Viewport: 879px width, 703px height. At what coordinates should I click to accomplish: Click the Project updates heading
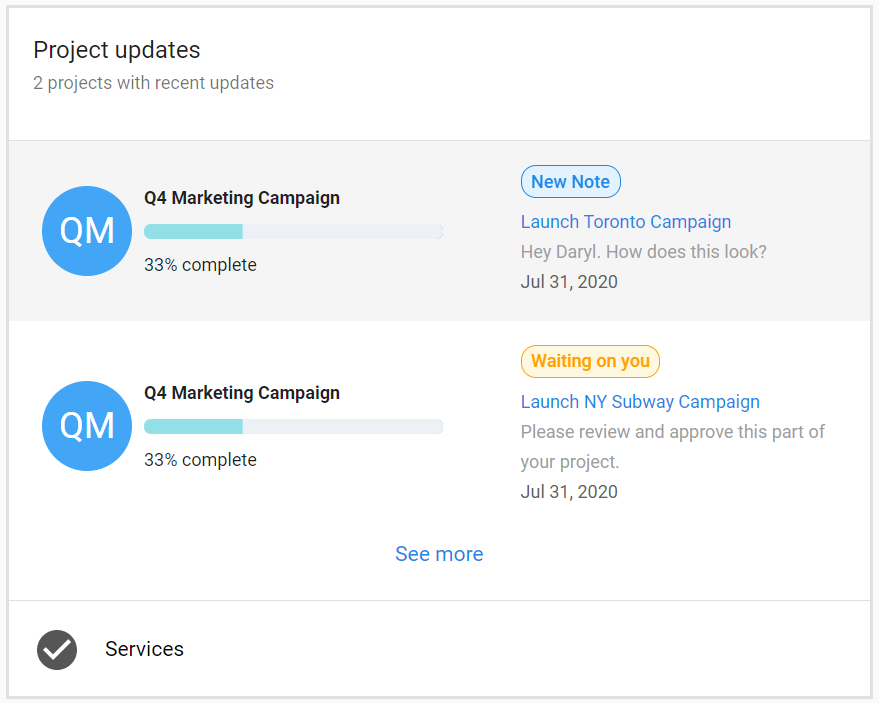click(117, 50)
